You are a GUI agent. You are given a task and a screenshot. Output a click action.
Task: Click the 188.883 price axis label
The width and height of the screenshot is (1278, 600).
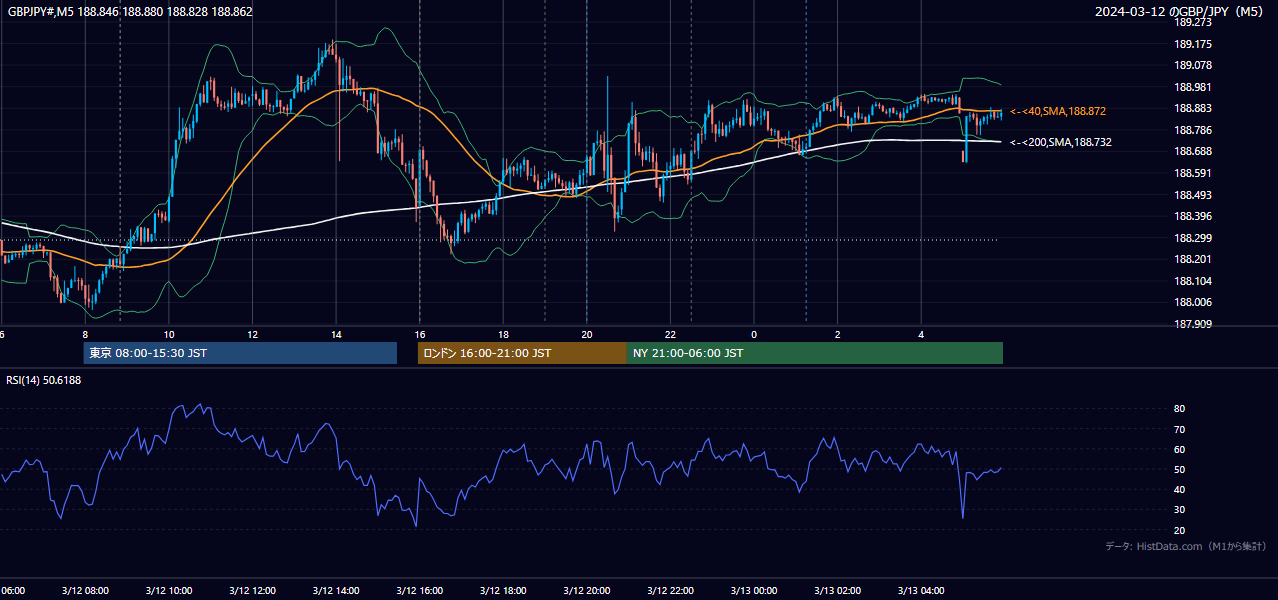point(1192,109)
